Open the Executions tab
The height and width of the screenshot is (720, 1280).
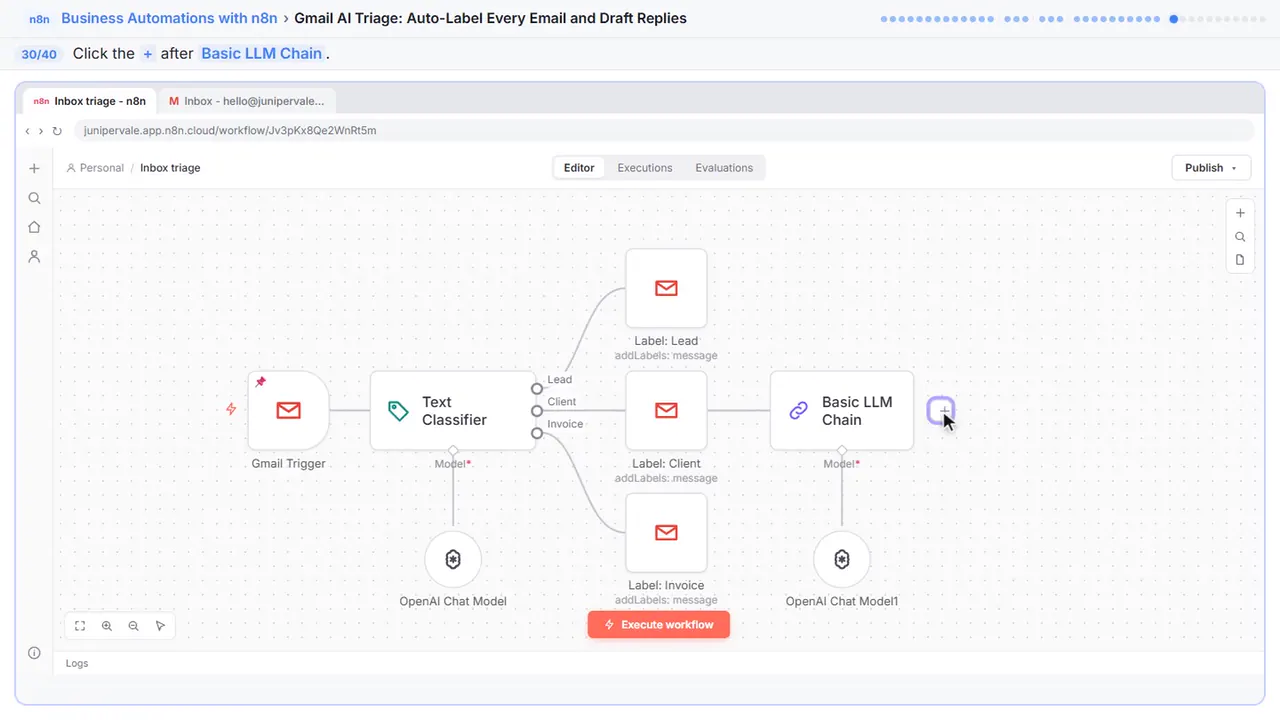[645, 168]
